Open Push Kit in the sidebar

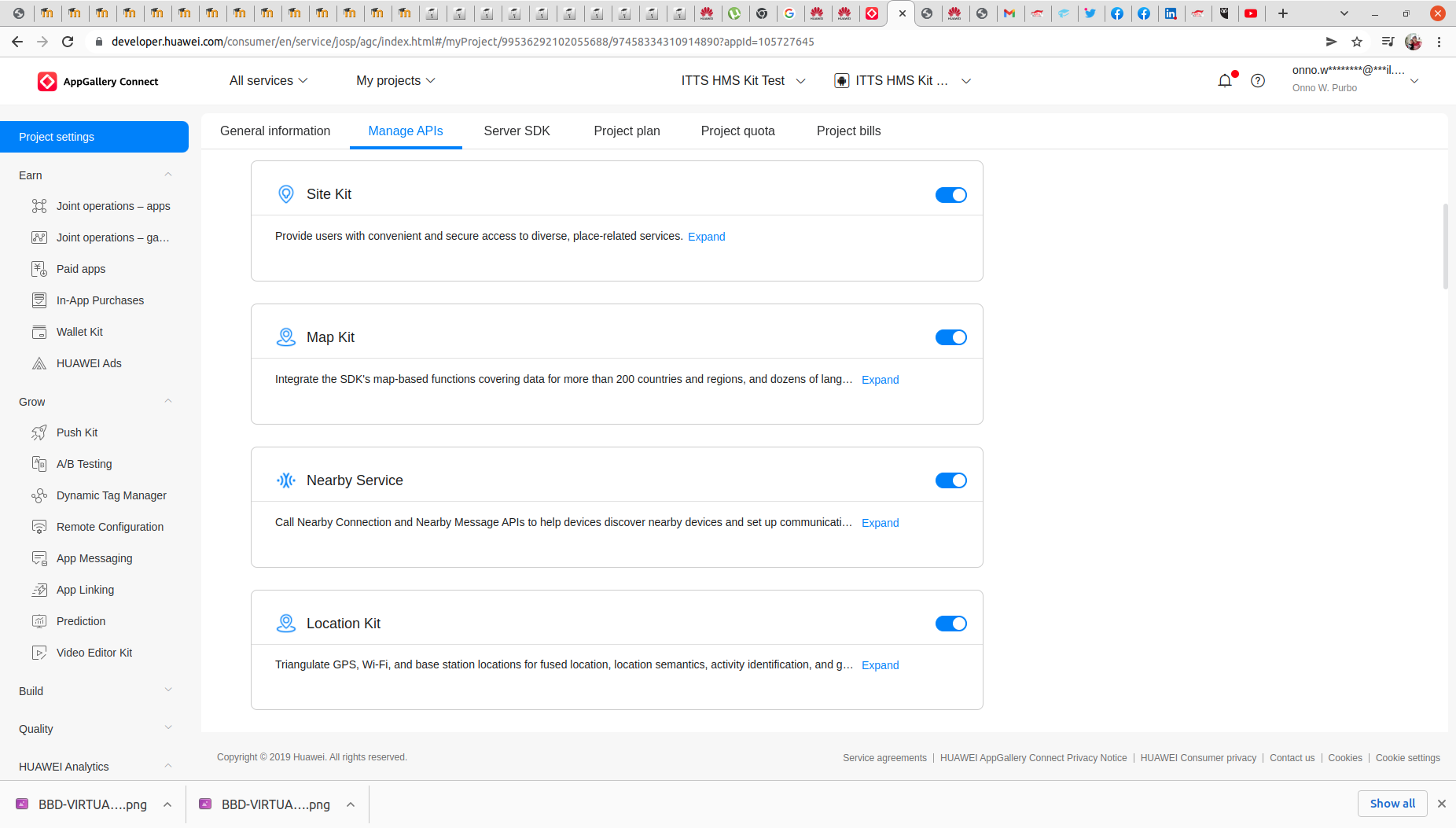77,432
